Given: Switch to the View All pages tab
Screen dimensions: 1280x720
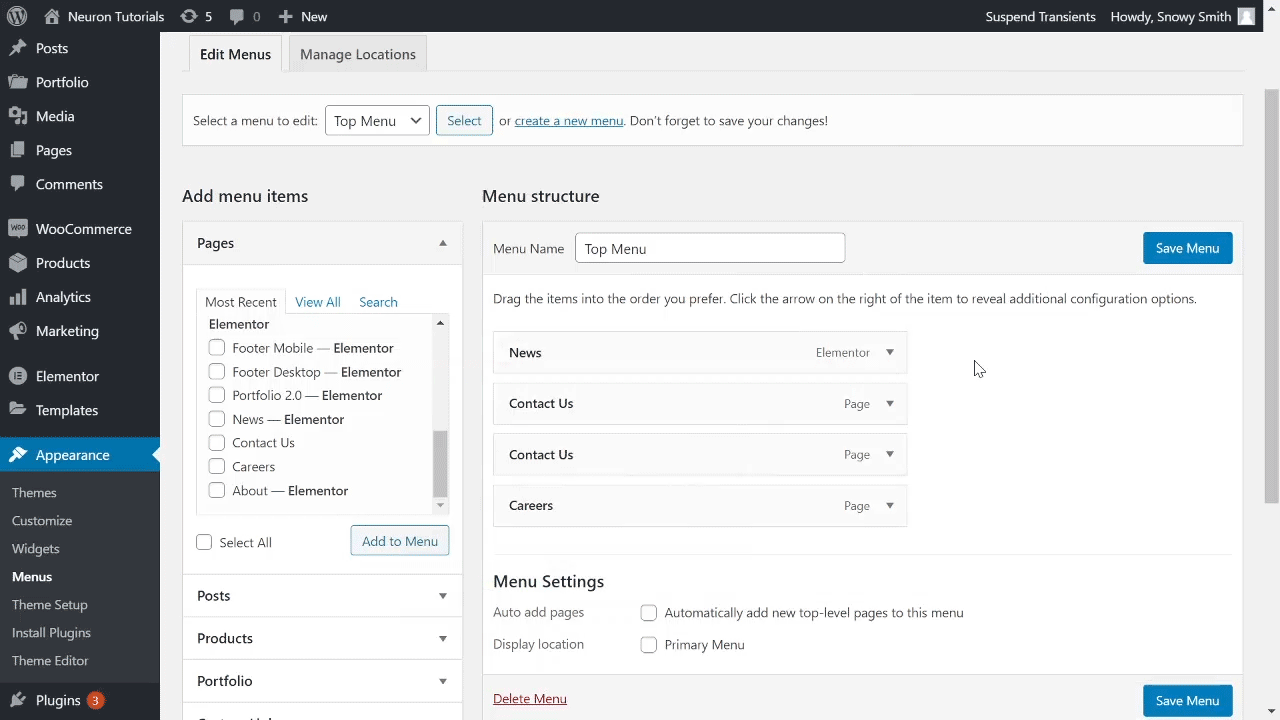Looking at the screenshot, I should pos(318,302).
